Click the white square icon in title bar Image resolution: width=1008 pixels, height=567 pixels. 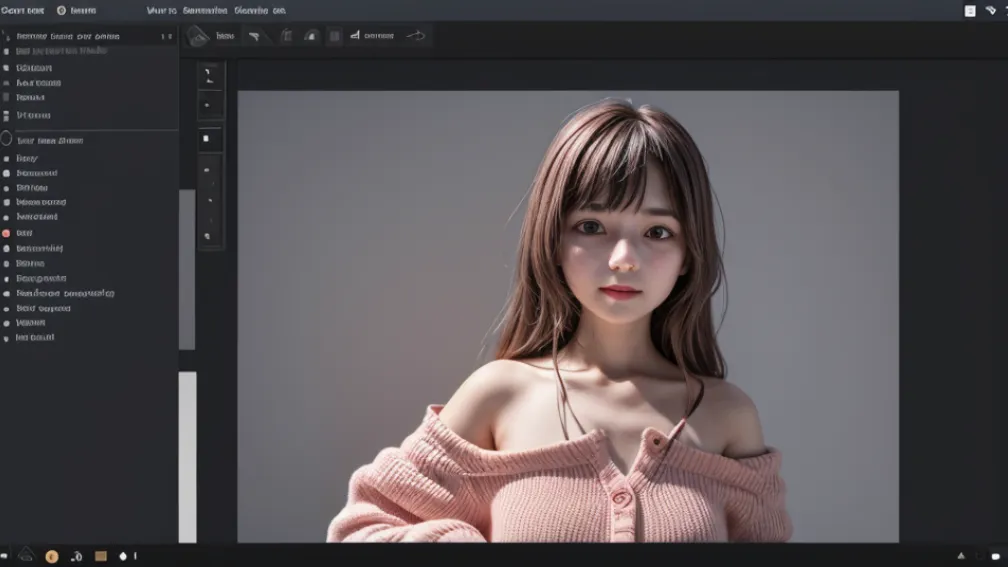(970, 11)
